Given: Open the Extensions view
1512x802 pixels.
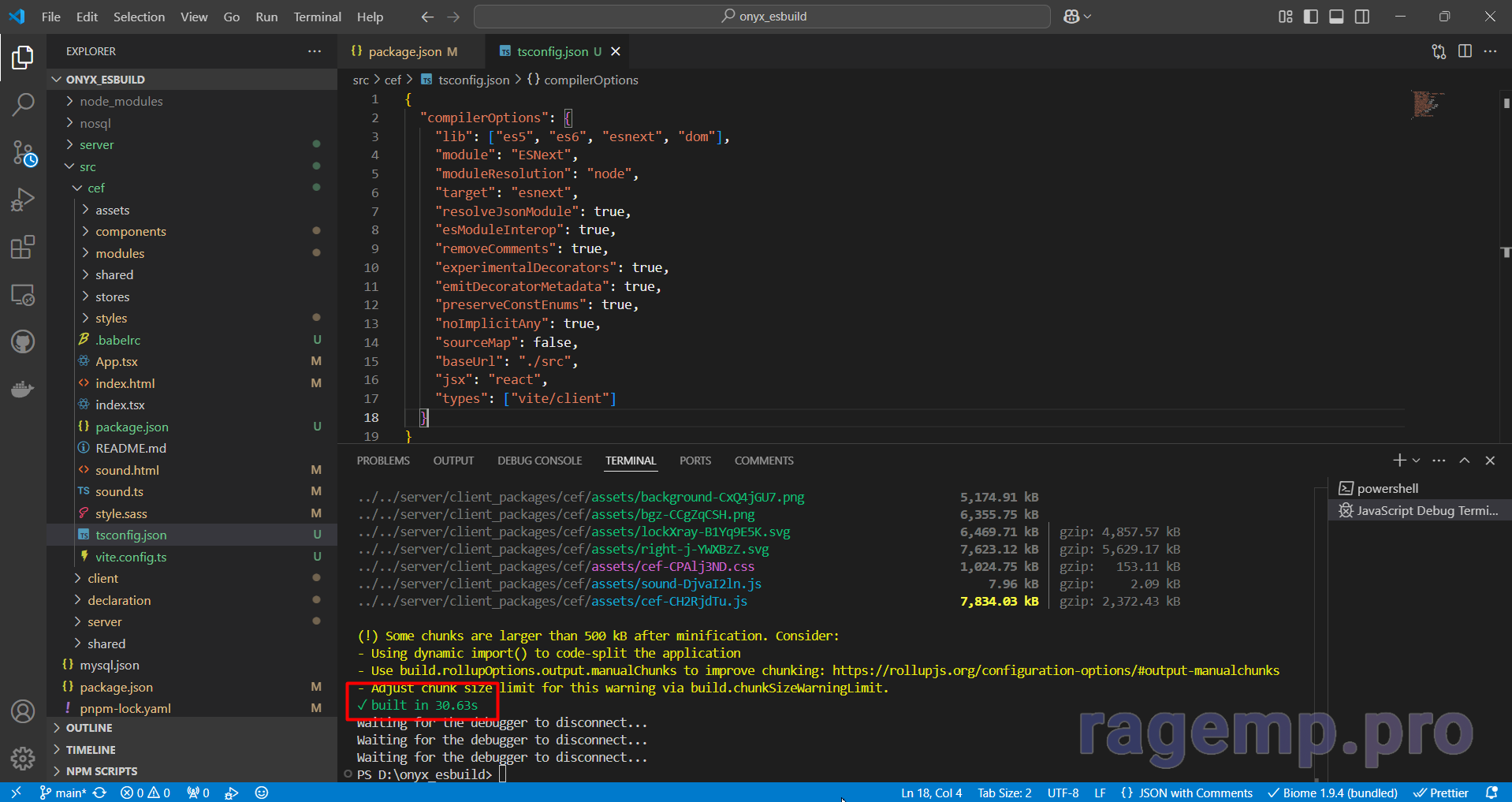Looking at the screenshot, I should 23,248.
